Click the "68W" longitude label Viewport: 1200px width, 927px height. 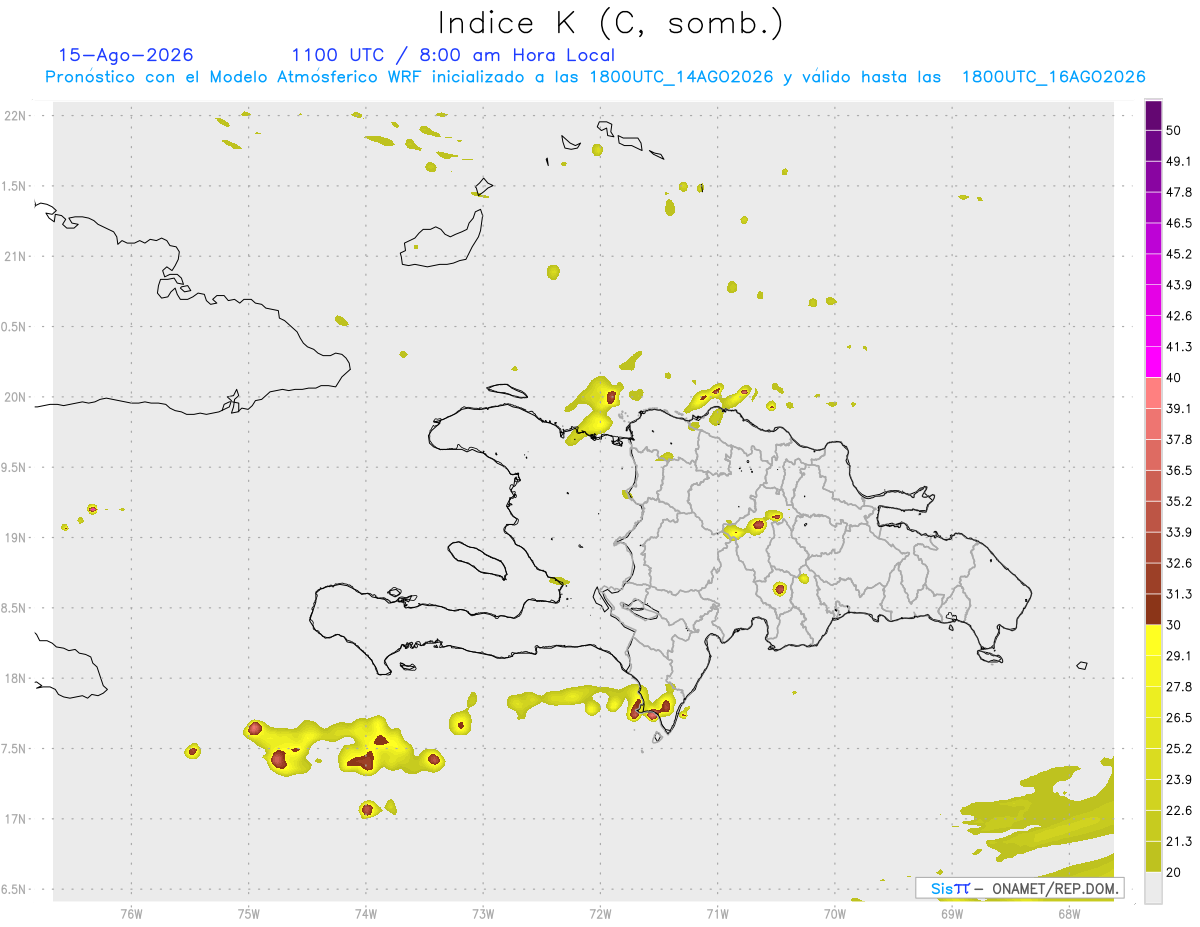(1069, 913)
